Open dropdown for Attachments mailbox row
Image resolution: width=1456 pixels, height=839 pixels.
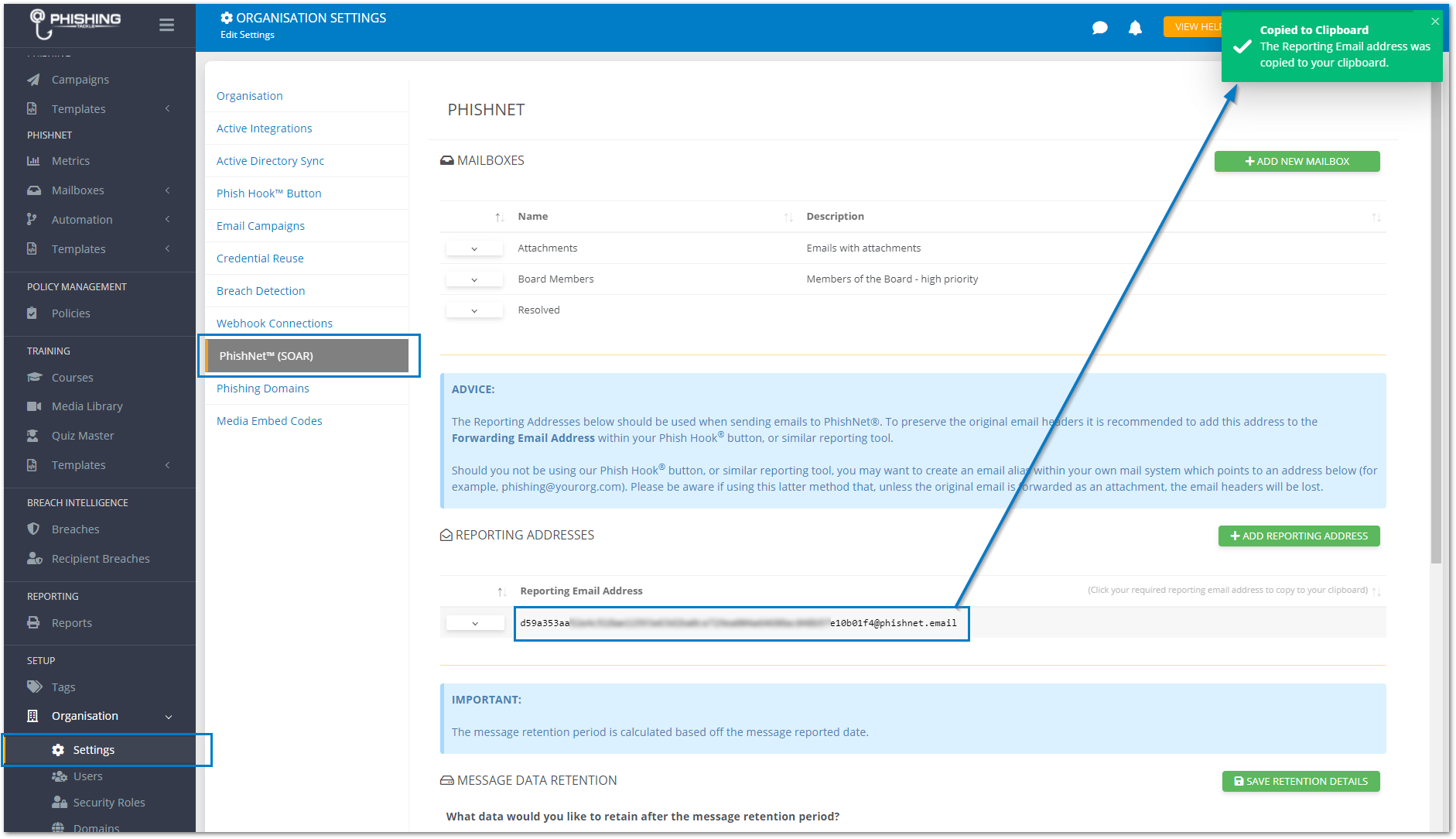click(x=474, y=248)
